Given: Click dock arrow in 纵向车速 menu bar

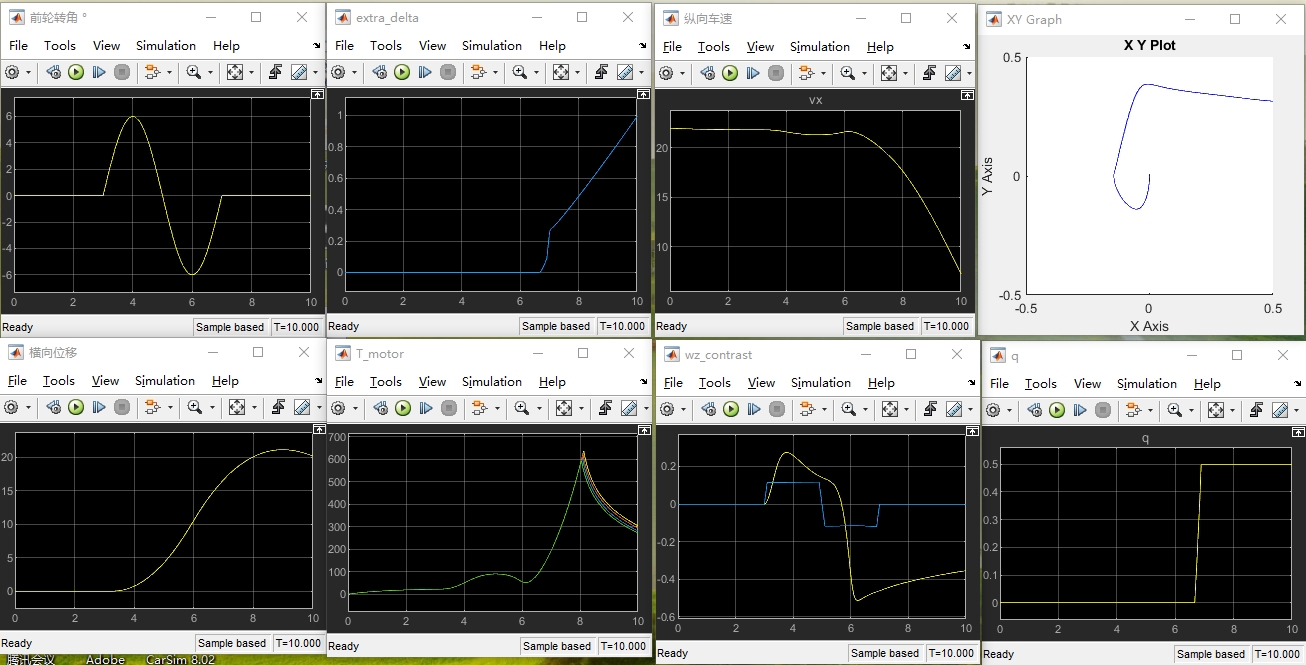Looking at the screenshot, I should (966, 46).
